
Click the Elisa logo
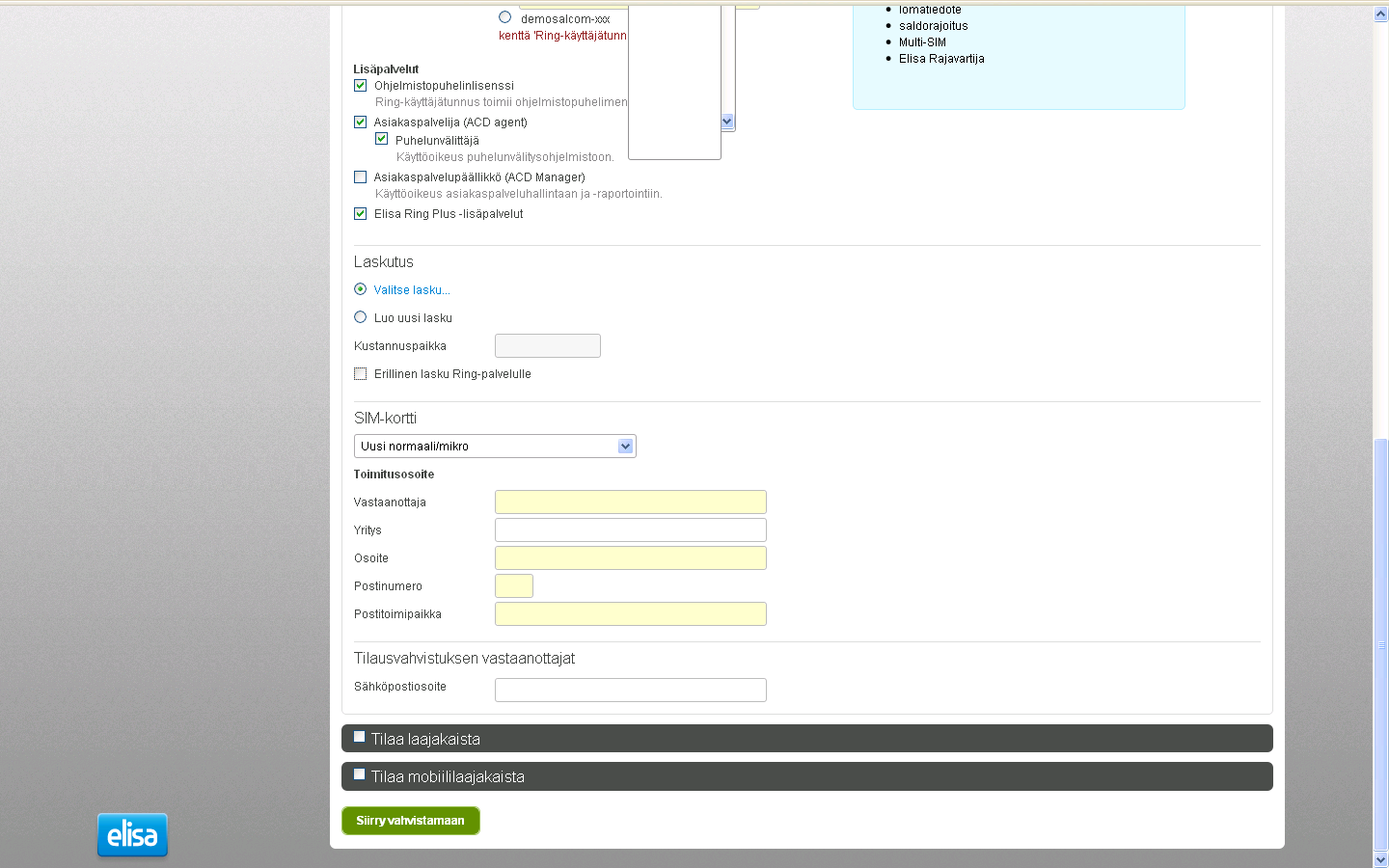click(132, 834)
